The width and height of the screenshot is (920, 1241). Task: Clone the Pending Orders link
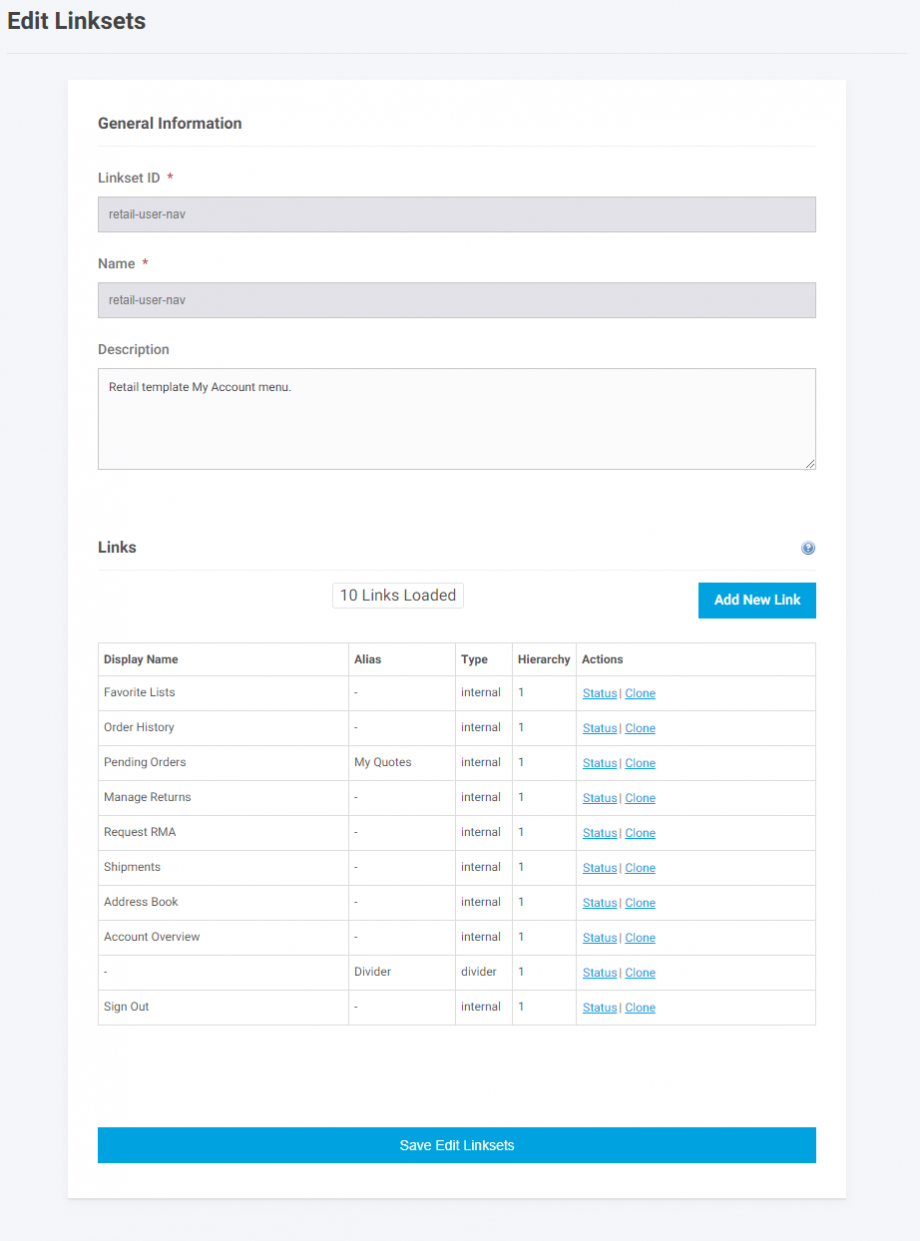(640, 763)
